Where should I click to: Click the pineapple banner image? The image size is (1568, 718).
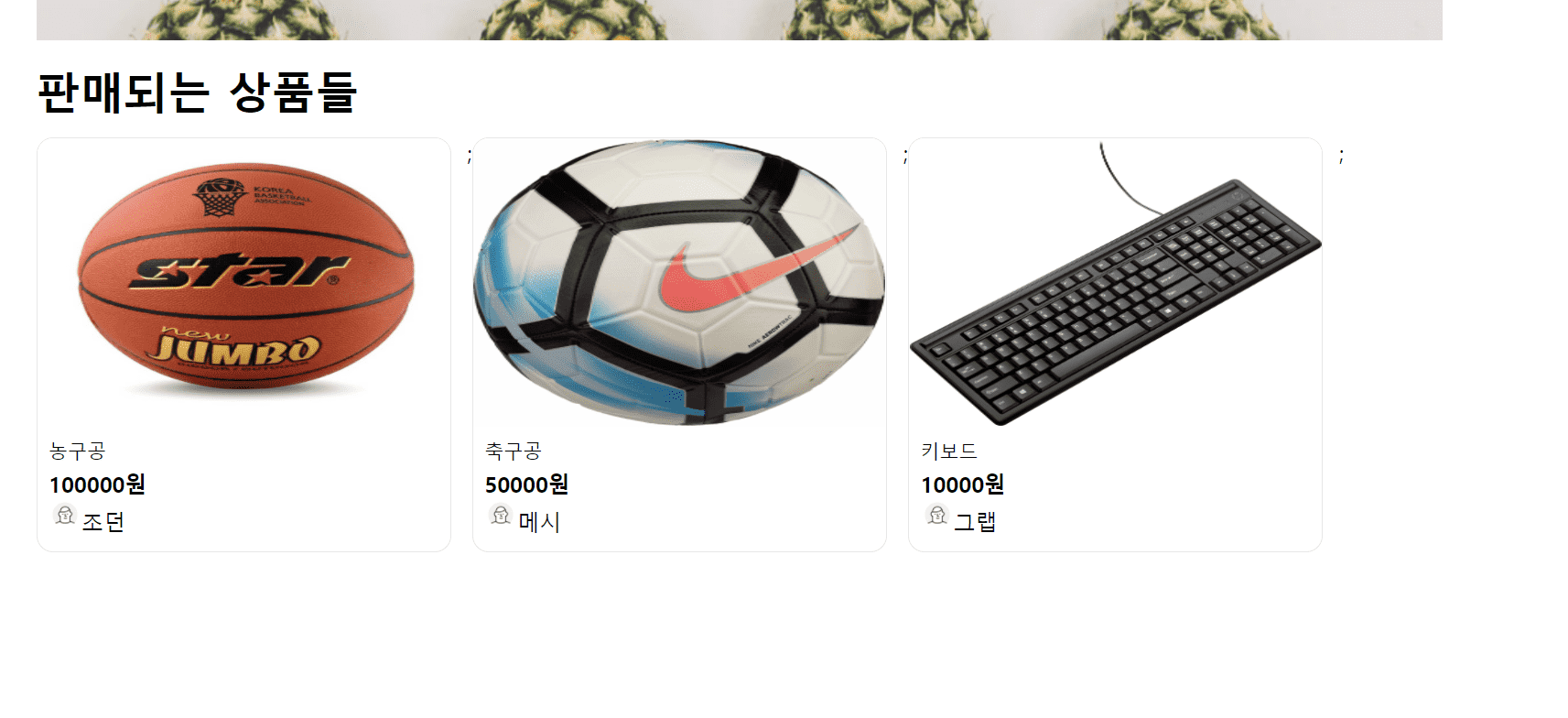740,19
